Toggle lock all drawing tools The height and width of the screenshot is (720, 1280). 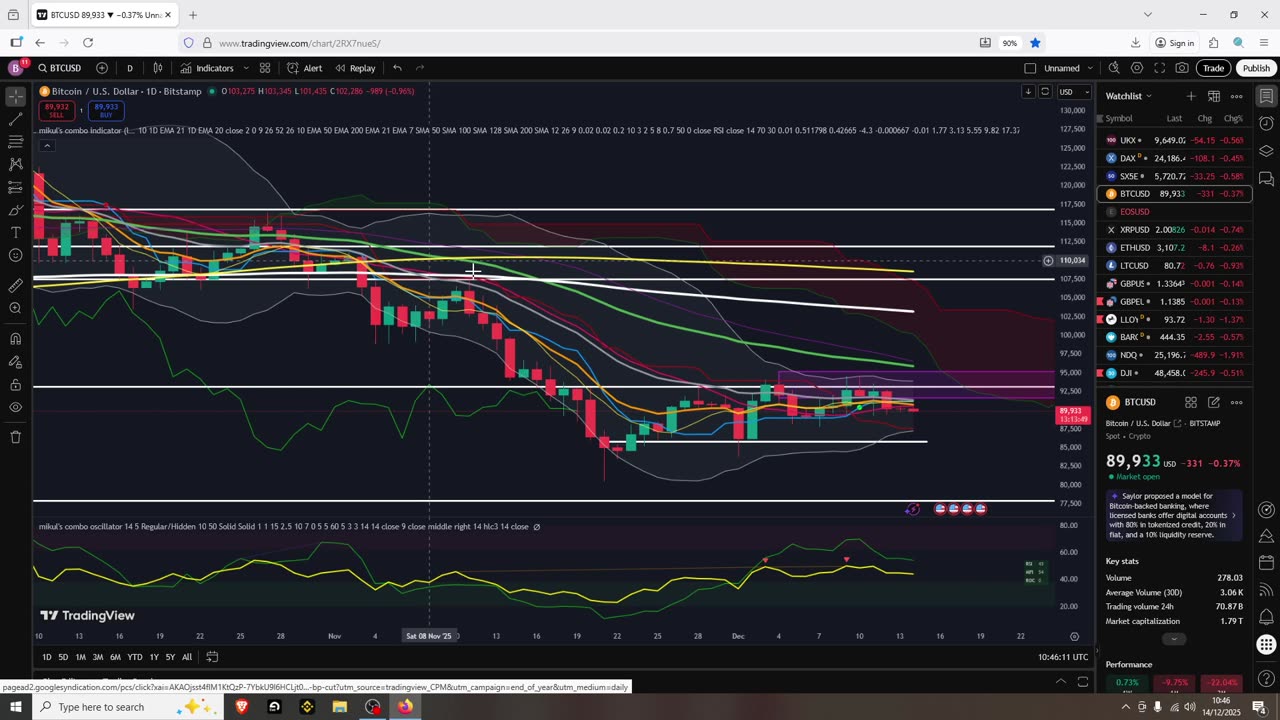(15, 385)
